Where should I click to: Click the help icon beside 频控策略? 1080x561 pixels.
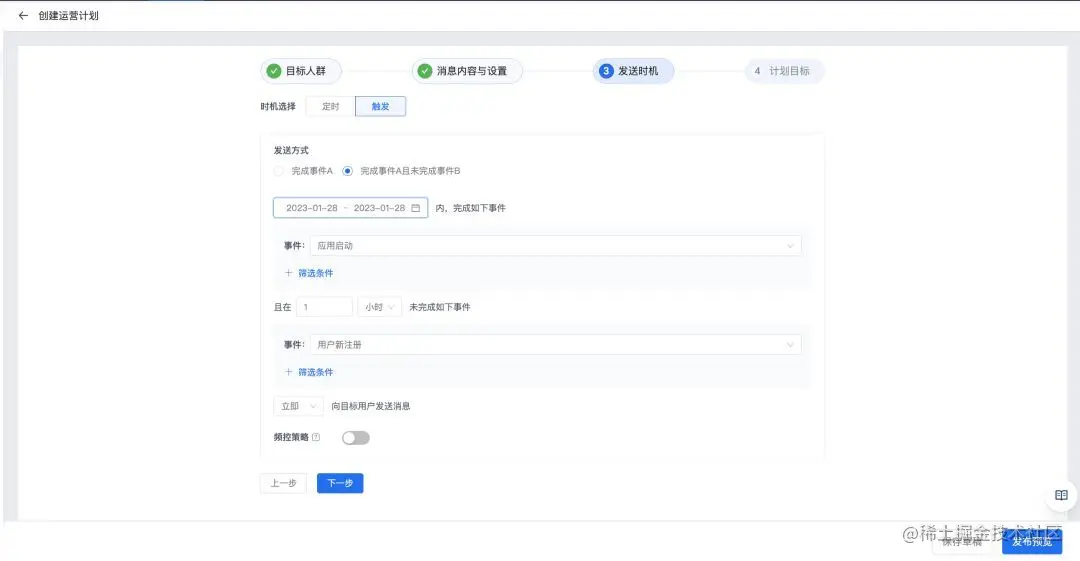tap(316, 437)
